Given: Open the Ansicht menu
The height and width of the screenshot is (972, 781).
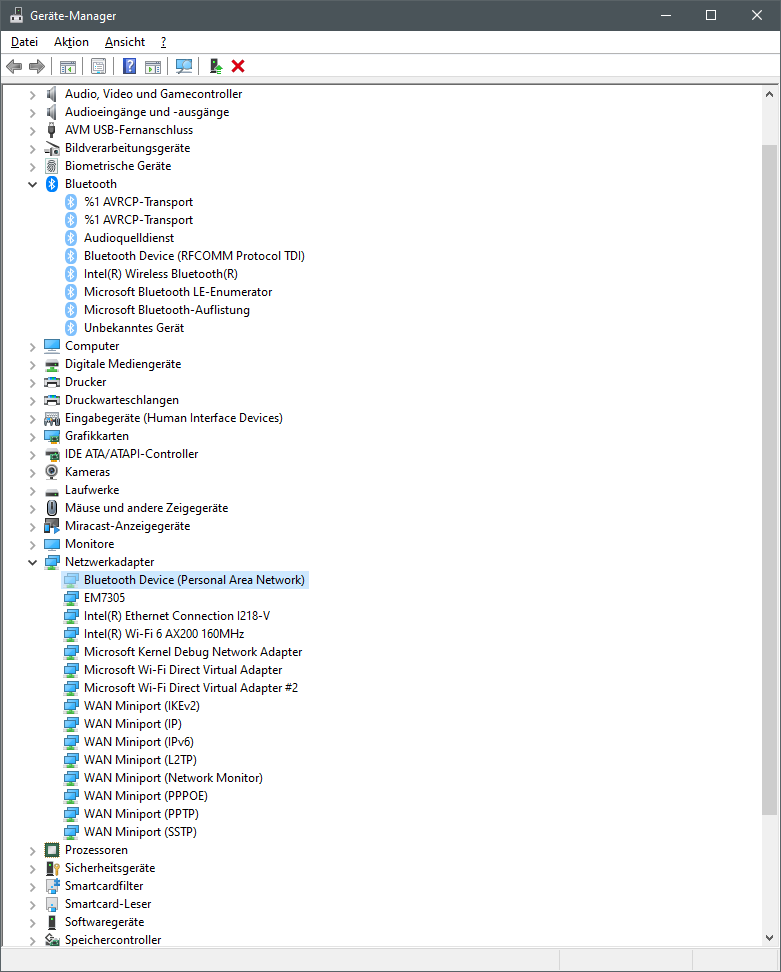Looking at the screenshot, I should (125, 42).
